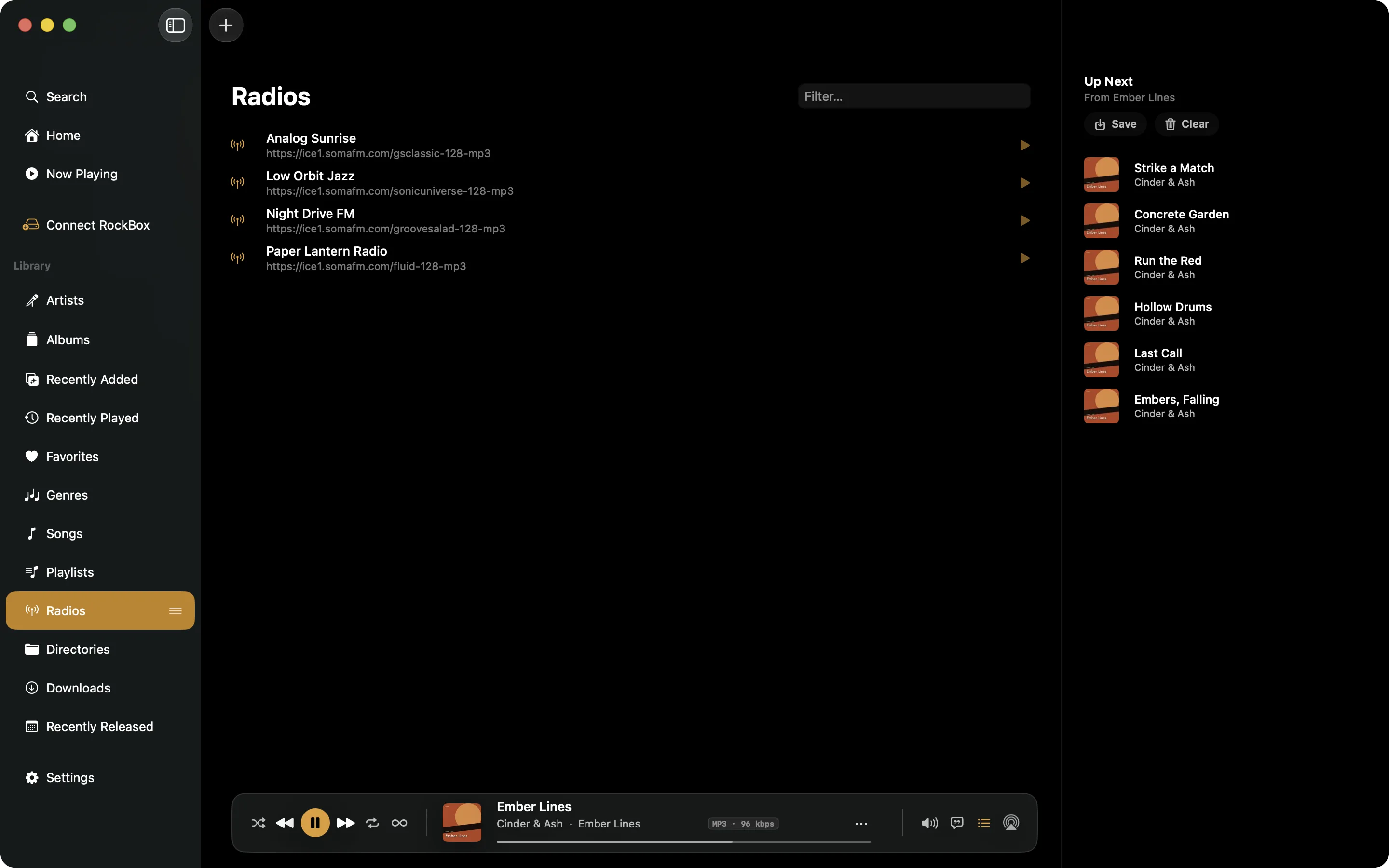Play the Analog Sunrise radio station
The height and width of the screenshot is (868, 1389).
point(1024,145)
